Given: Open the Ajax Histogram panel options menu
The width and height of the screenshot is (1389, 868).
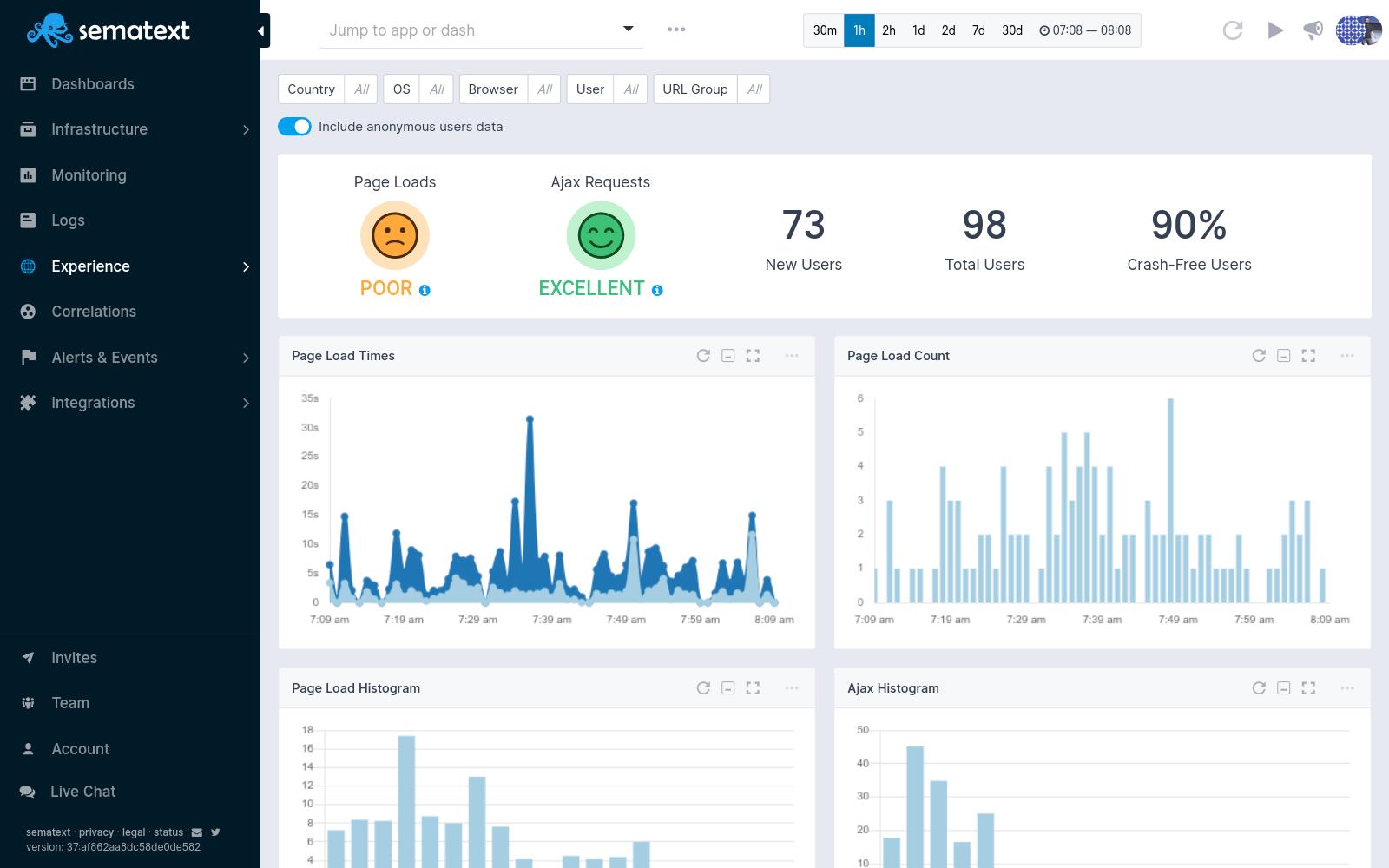Looking at the screenshot, I should pos(1346,688).
